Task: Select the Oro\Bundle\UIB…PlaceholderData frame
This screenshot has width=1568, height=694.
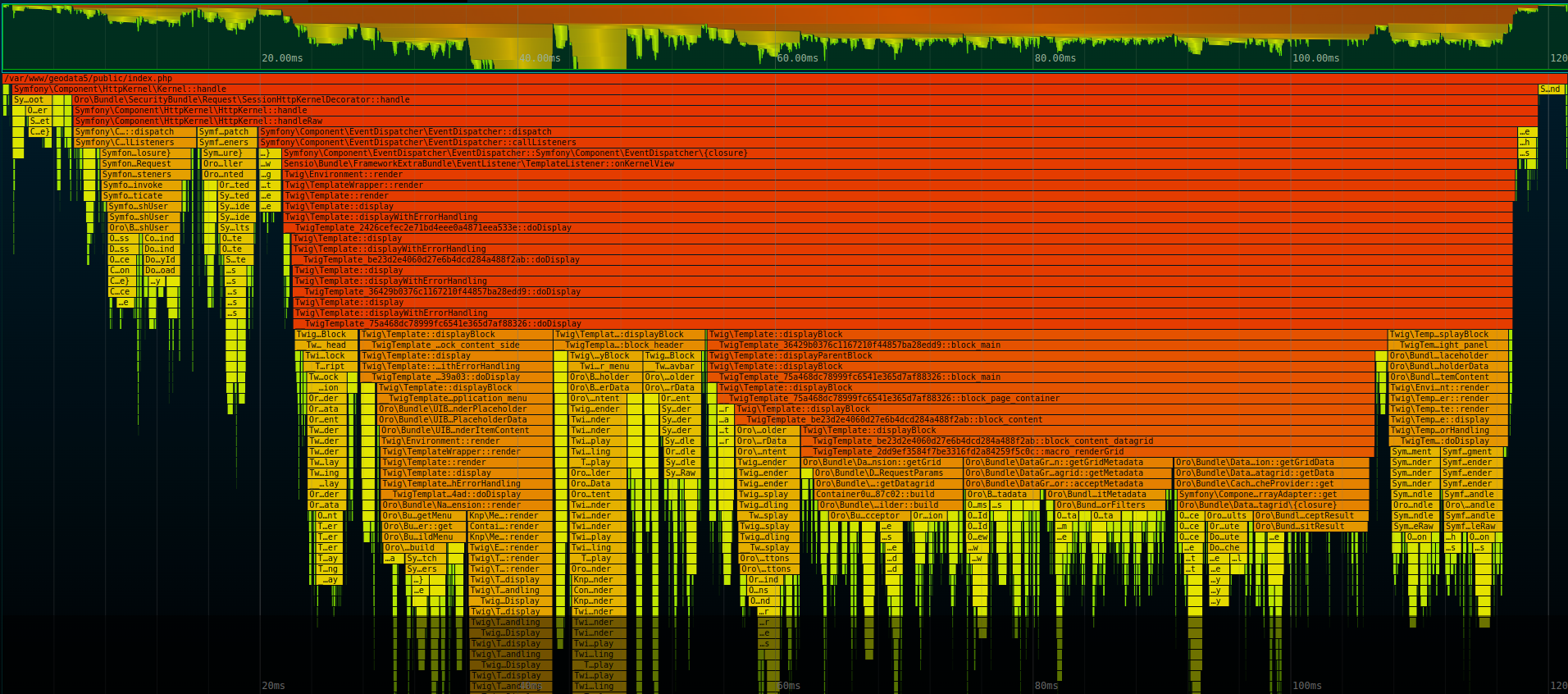Action: click(x=465, y=420)
